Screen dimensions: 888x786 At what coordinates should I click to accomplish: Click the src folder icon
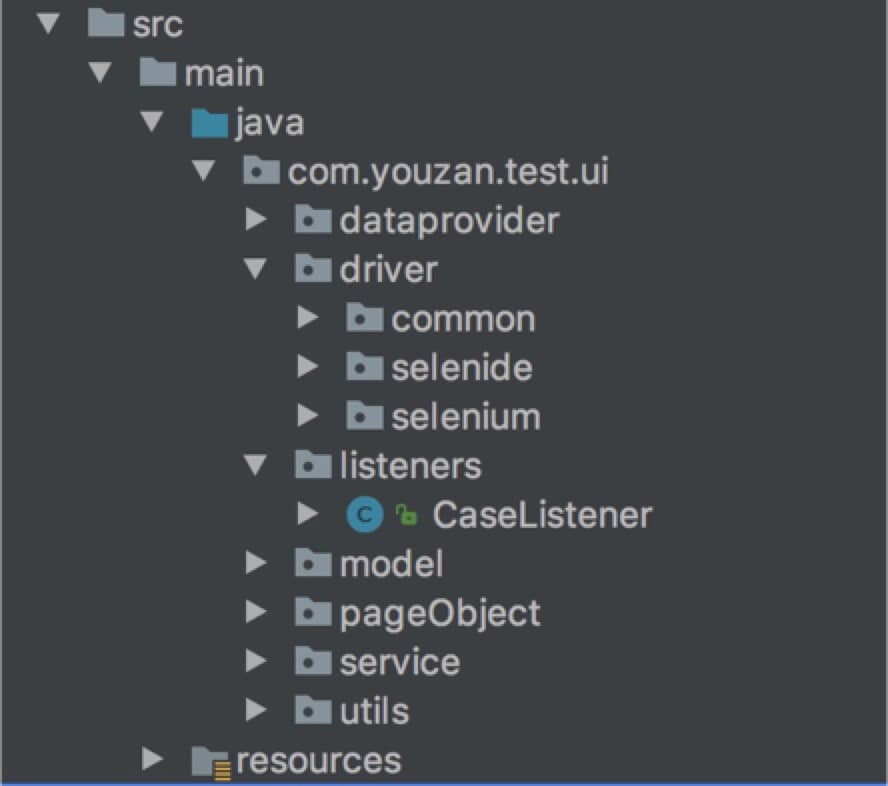tap(106, 24)
